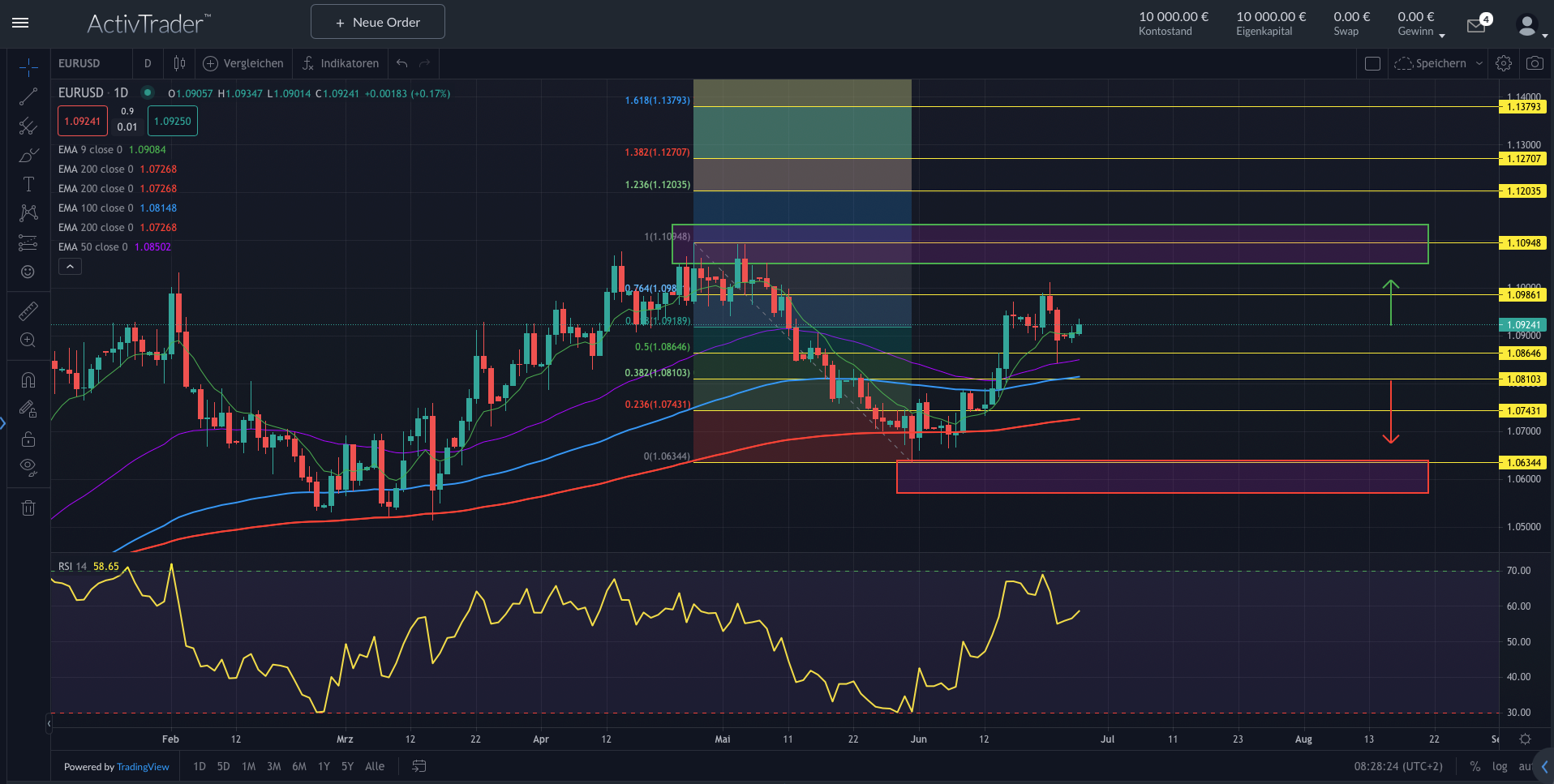Open chart settings via the gear icon
This screenshot has height=784, width=1554.
[x=1504, y=62]
